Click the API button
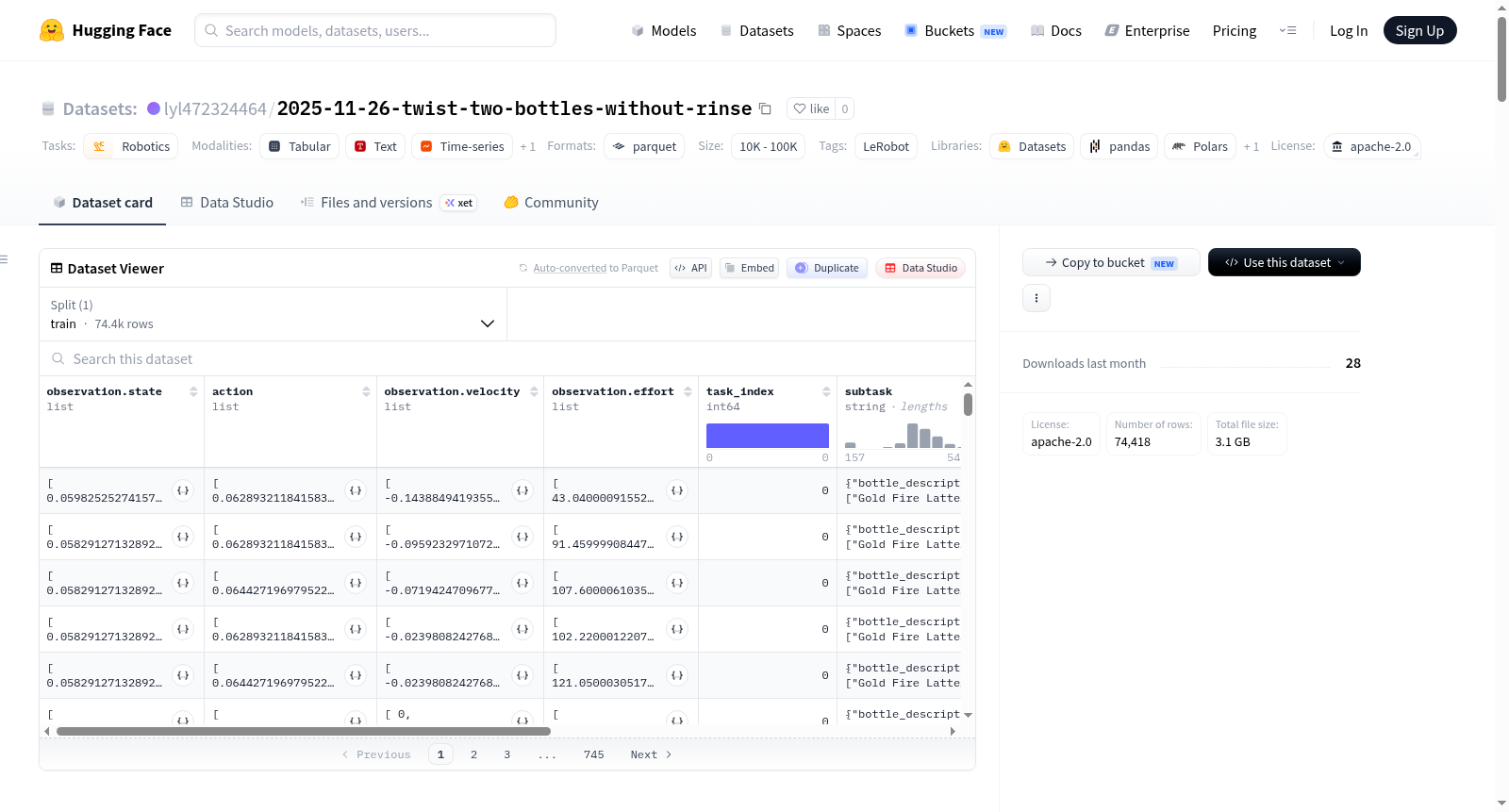Viewport: 1509px width, 812px height. pos(690,268)
